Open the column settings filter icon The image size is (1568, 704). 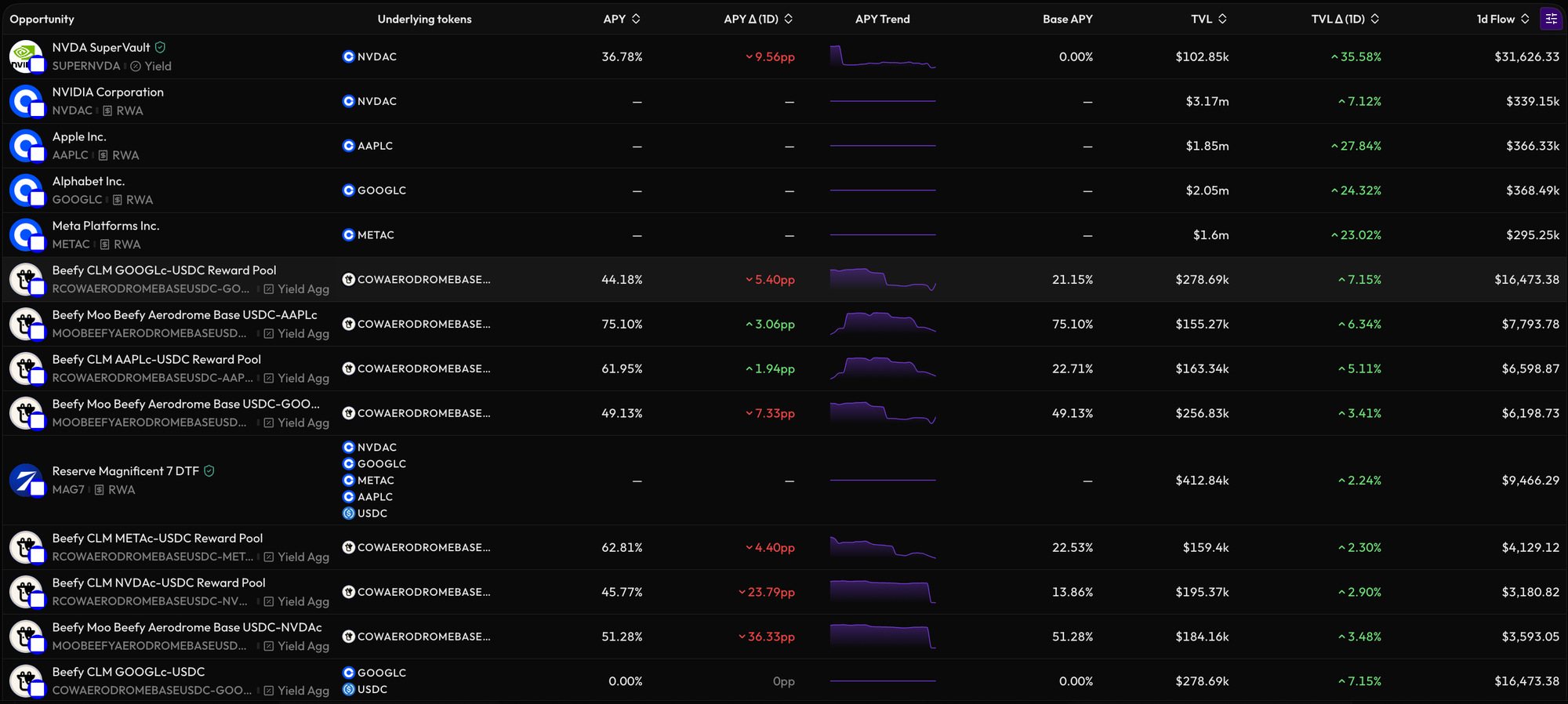click(1551, 19)
